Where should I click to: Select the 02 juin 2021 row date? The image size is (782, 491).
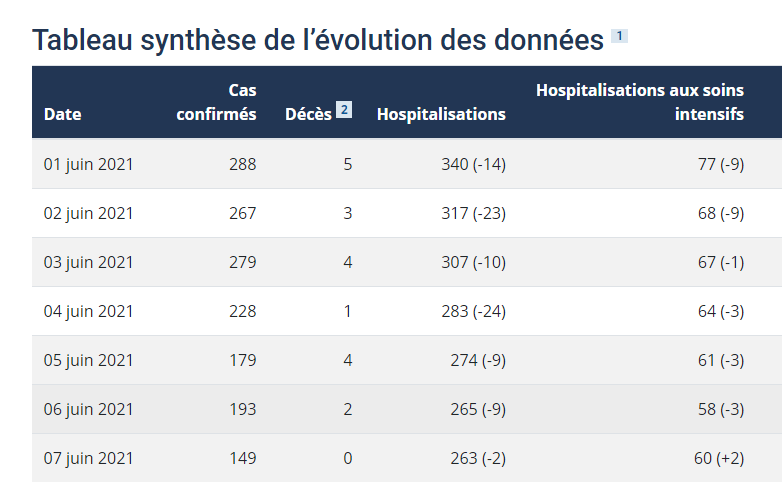point(88,213)
